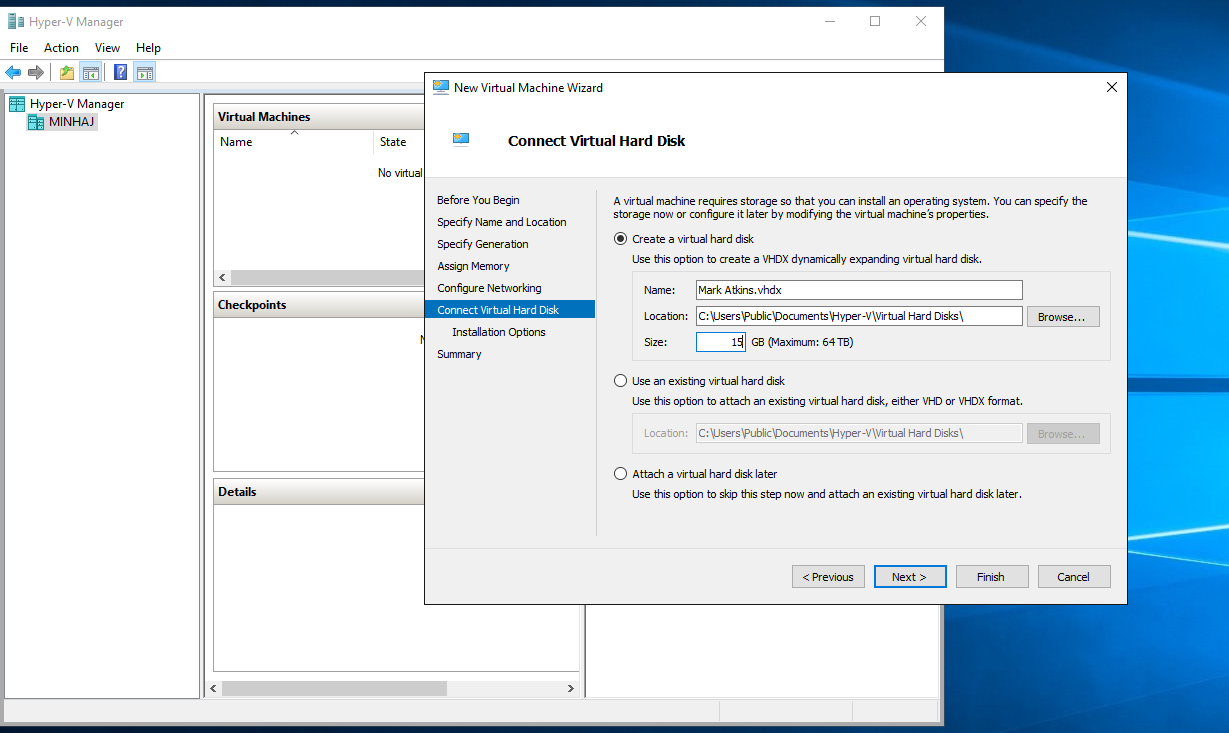Image resolution: width=1229 pixels, height=733 pixels.
Task: Go back with the Previous button
Action: [828, 577]
